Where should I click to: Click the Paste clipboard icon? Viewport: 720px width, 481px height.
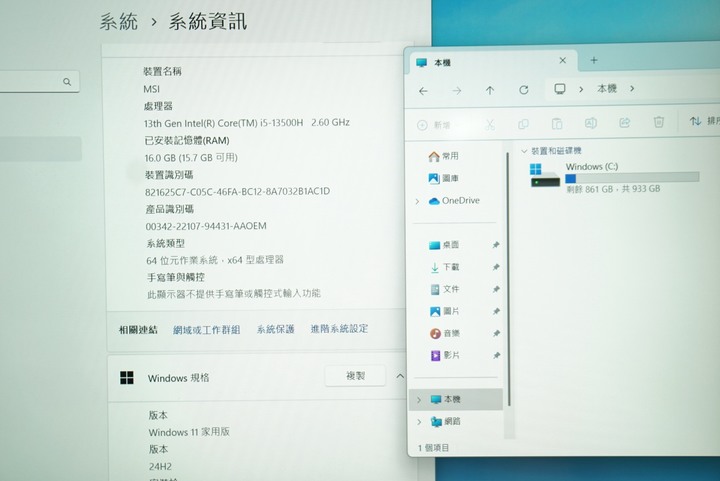click(x=557, y=123)
